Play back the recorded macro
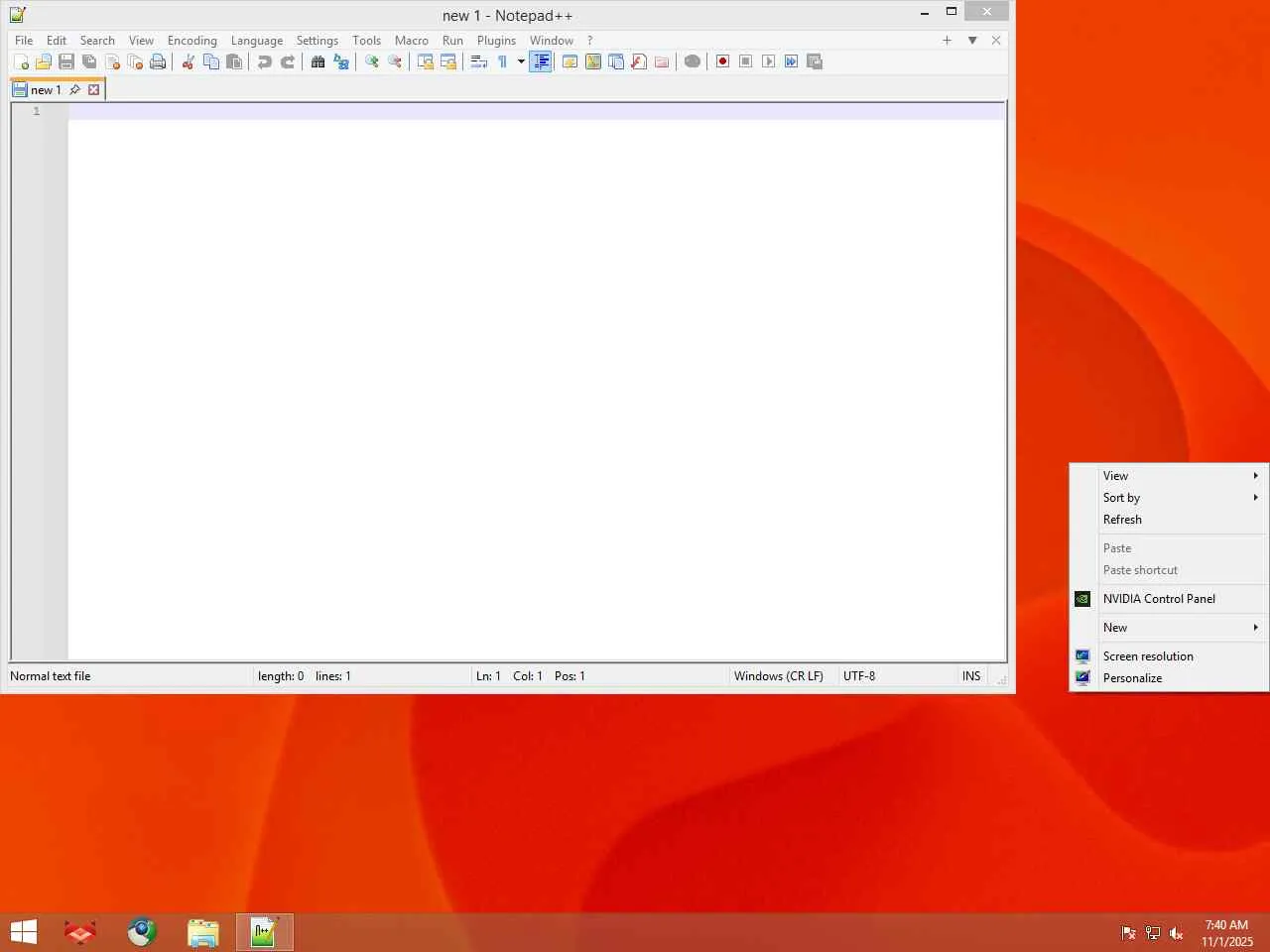Screen dimensions: 1270x952 click(768, 61)
